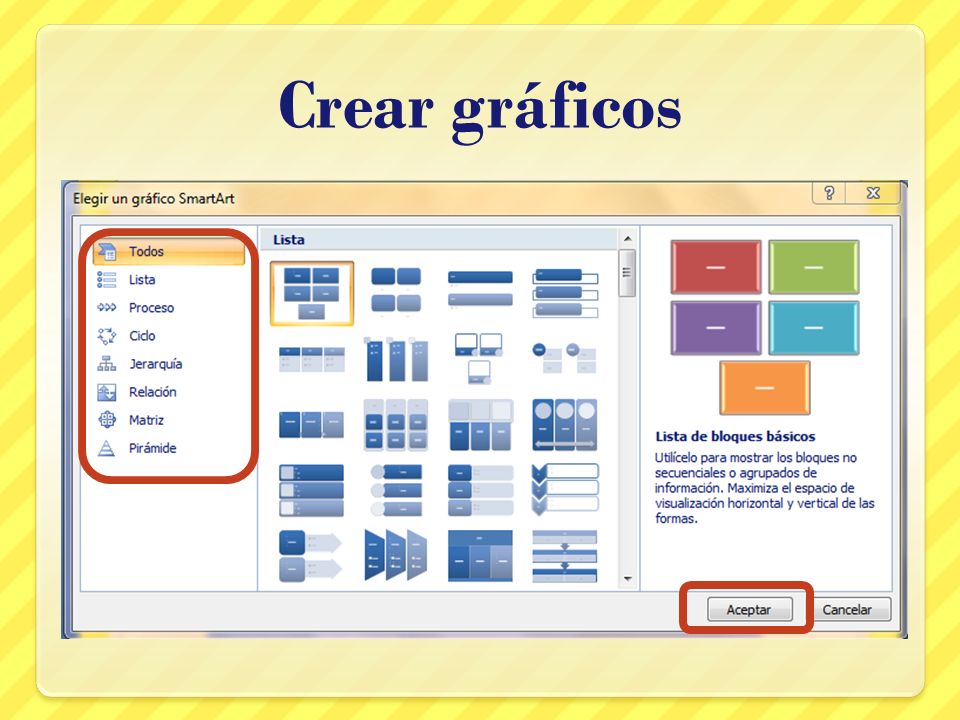Click the orange block in the preview
This screenshot has height=720, width=960.
pos(765,388)
